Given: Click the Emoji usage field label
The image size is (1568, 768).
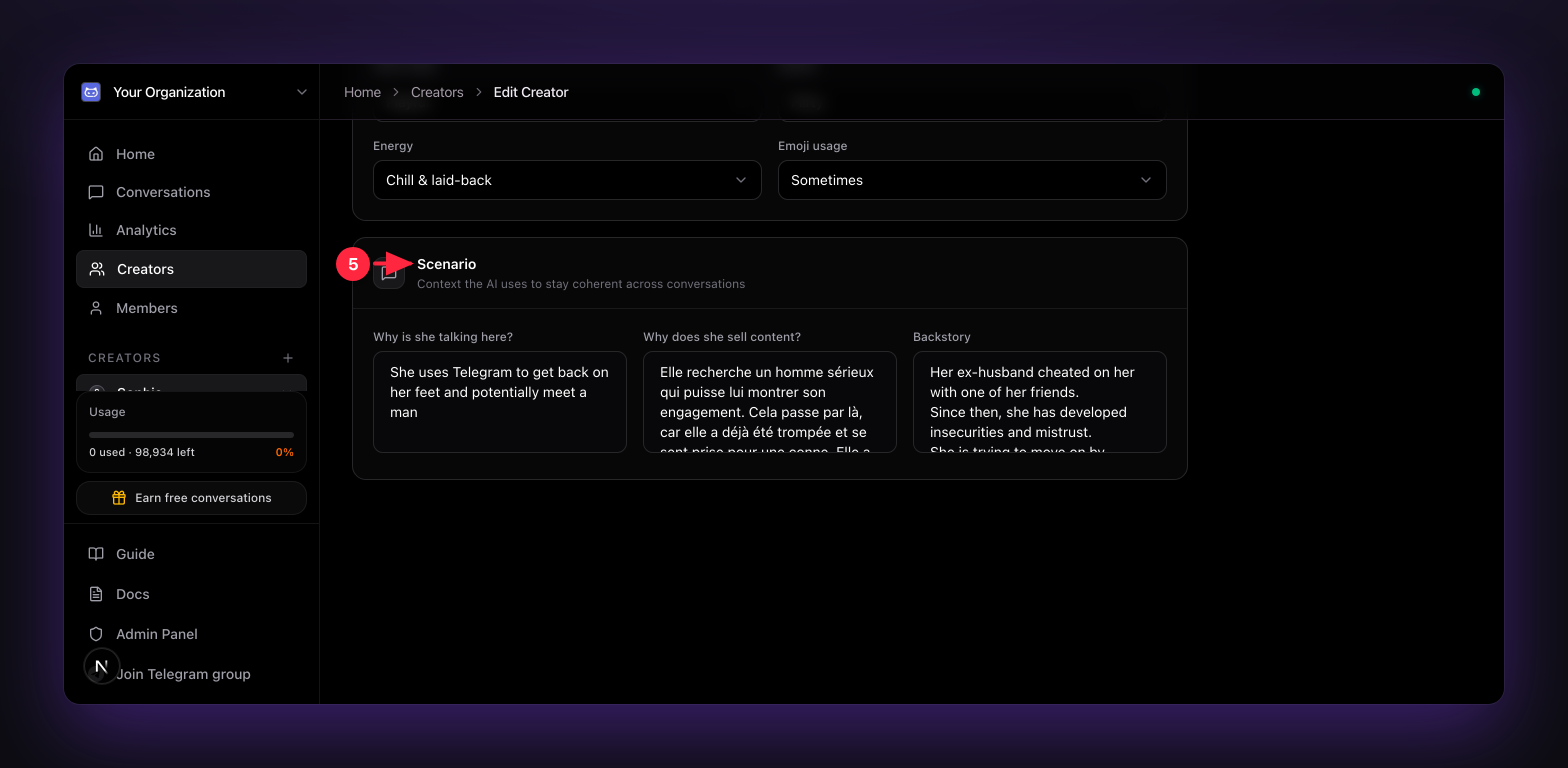Looking at the screenshot, I should 812,146.
